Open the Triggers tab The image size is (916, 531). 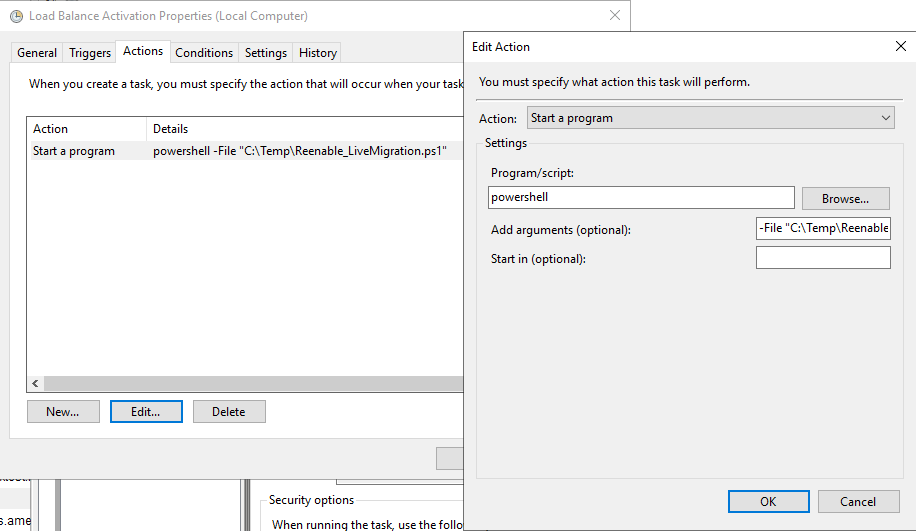click(x=90, y=53)
